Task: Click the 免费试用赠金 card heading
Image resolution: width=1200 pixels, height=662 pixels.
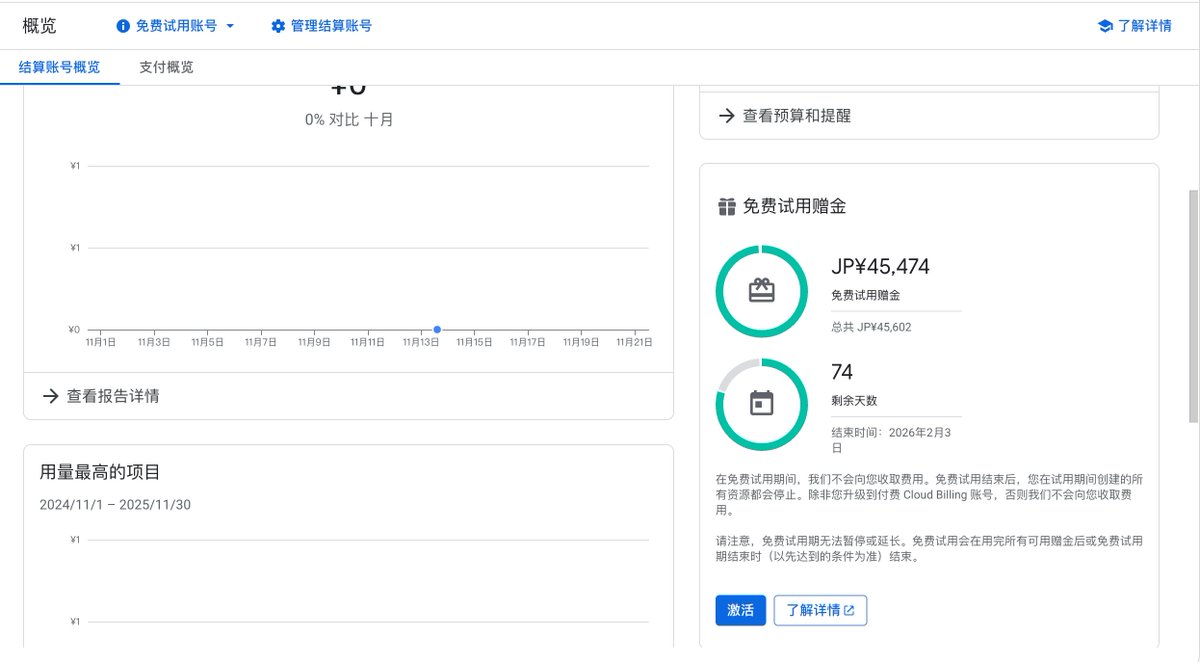Action: point(794,207)
